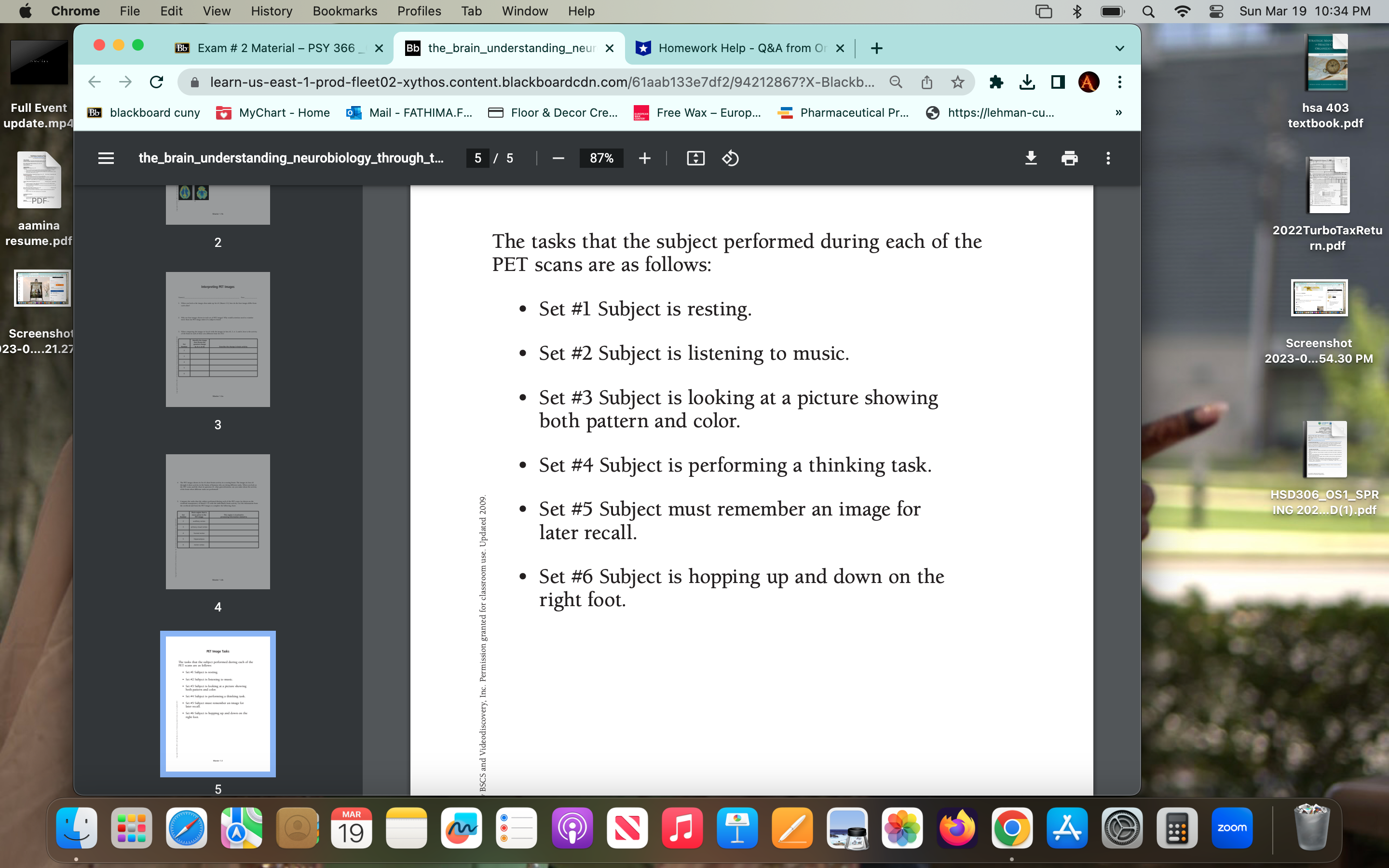Open the PDF viewer's three-dot options menu
1389x868 pixels.
(x=1108, y=159)
